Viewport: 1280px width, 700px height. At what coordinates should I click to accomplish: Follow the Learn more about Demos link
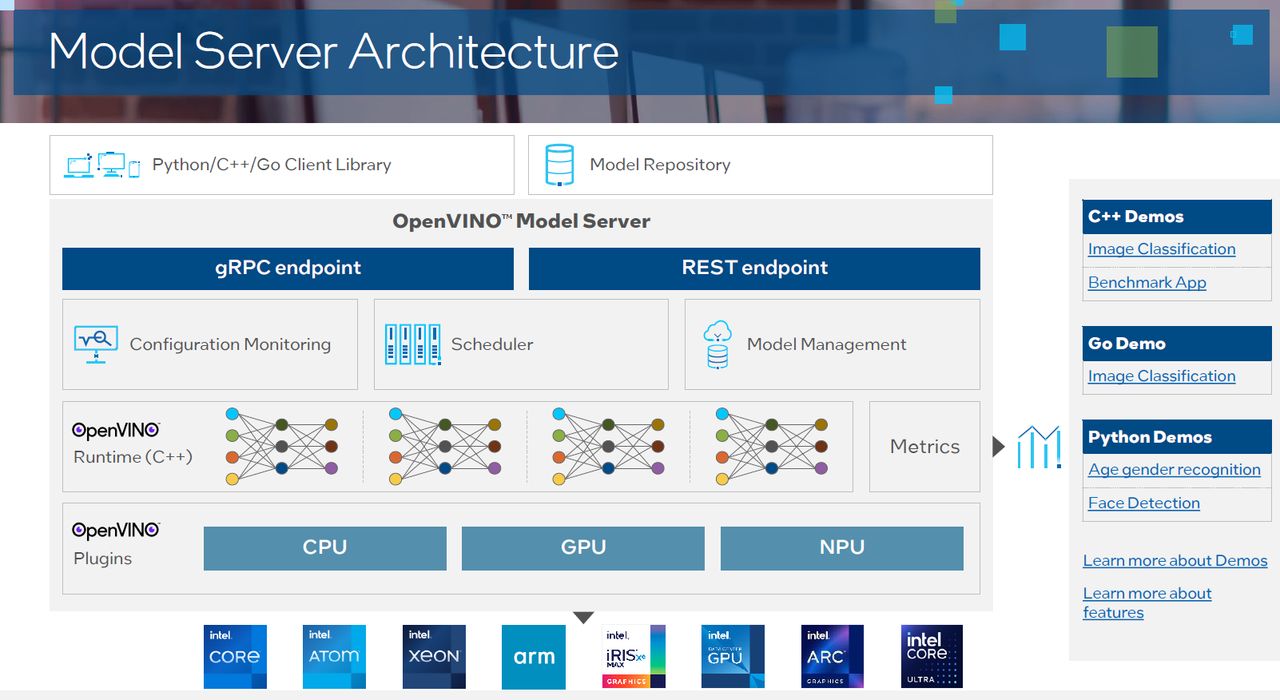point(1175,560)
